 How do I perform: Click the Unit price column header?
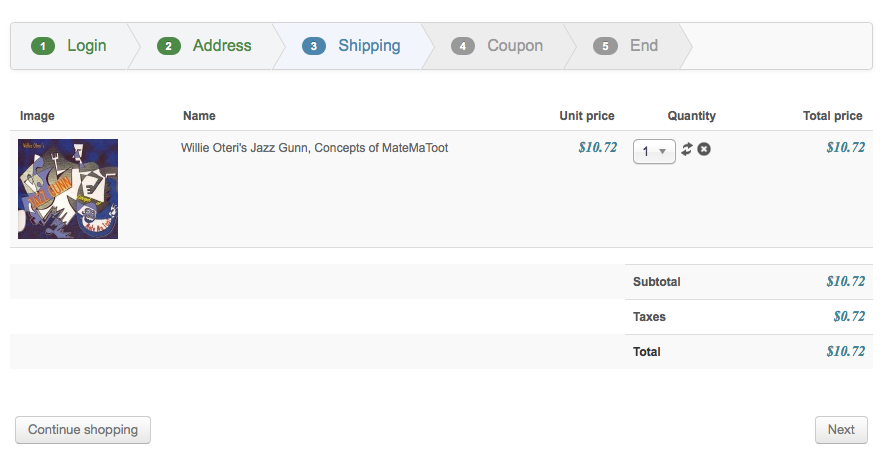pos(586,116)
